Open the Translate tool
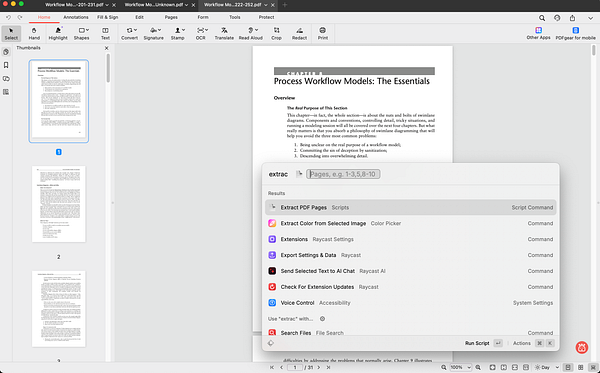 point(224,34)
